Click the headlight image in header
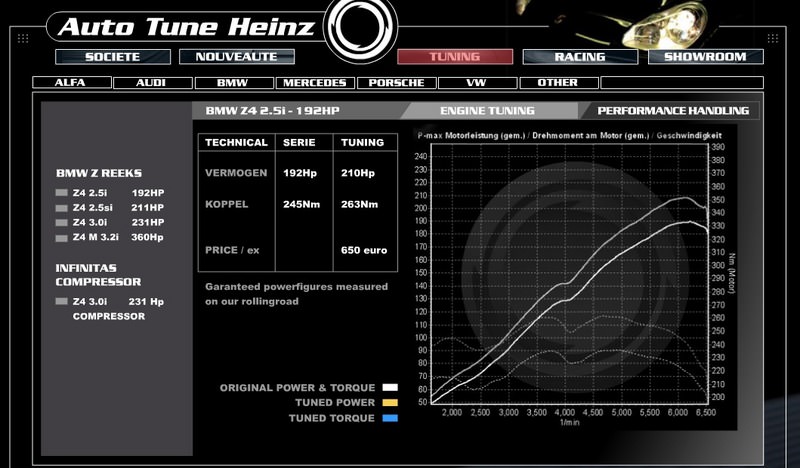 click(663, 26)
